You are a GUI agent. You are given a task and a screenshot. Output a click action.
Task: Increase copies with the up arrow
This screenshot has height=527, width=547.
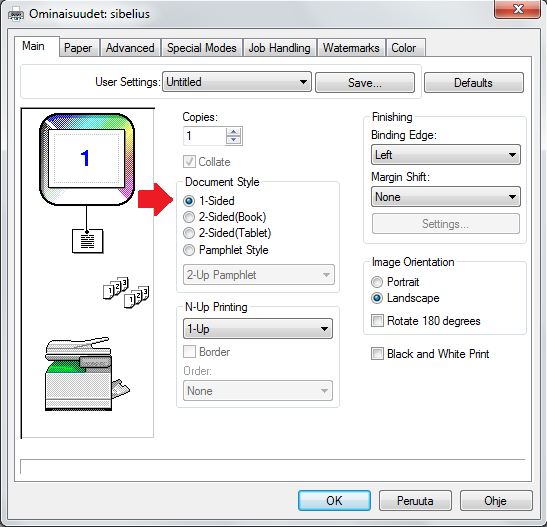(x=233, y=132)
